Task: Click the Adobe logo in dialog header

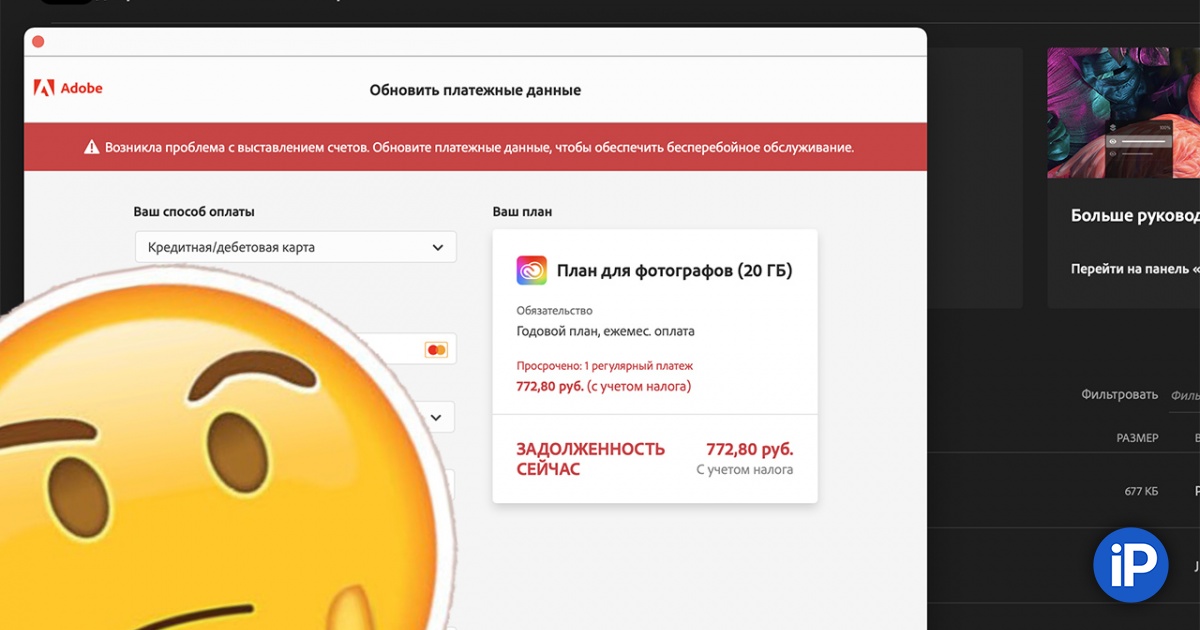Action: (x=68, y=88)
